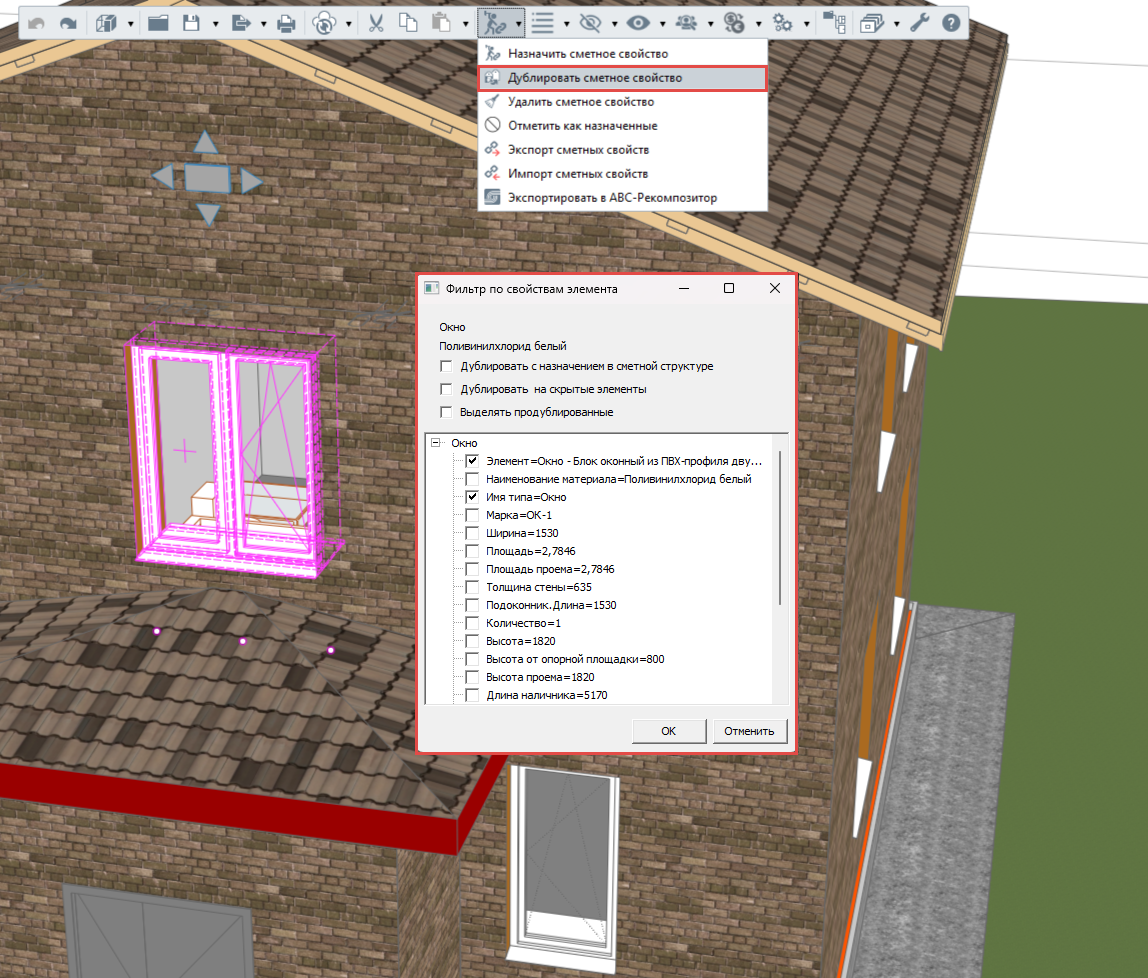Screen dimensions: 1148x978
Task: Enable 'Дублировать на скрытые элементы' checkbox
Action: (x=446, y=389)
